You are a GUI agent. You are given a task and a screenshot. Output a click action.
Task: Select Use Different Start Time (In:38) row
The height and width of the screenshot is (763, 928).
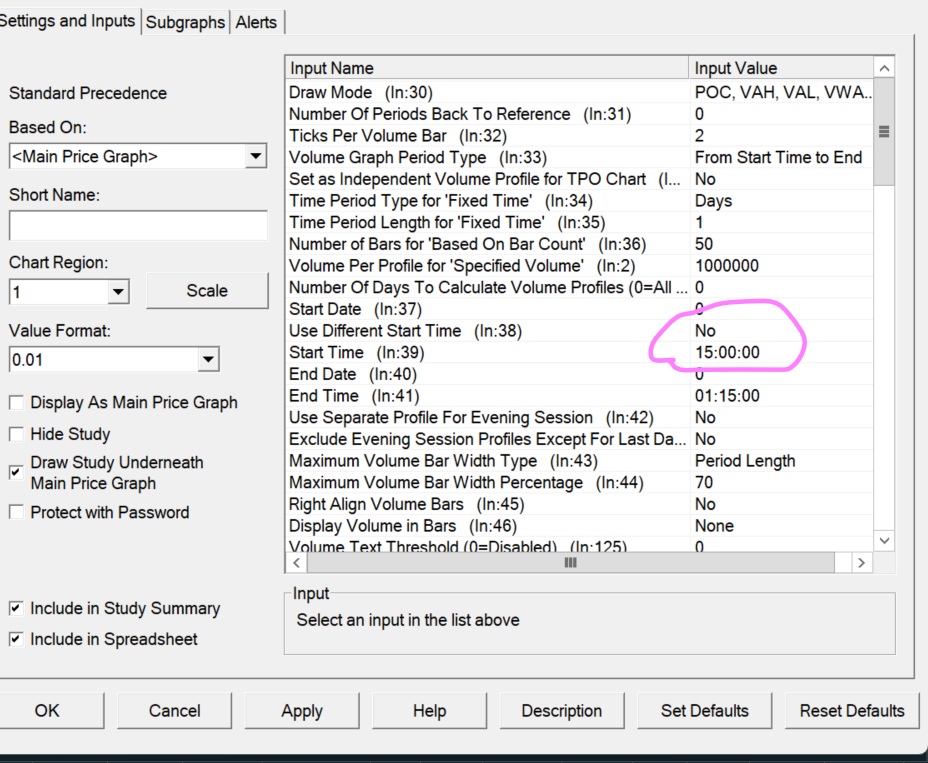point(579,331)
